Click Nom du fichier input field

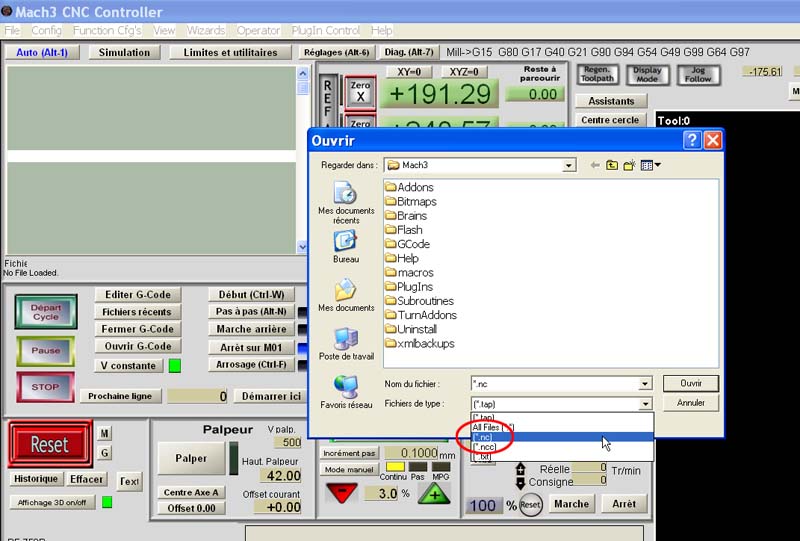[555, 384]
